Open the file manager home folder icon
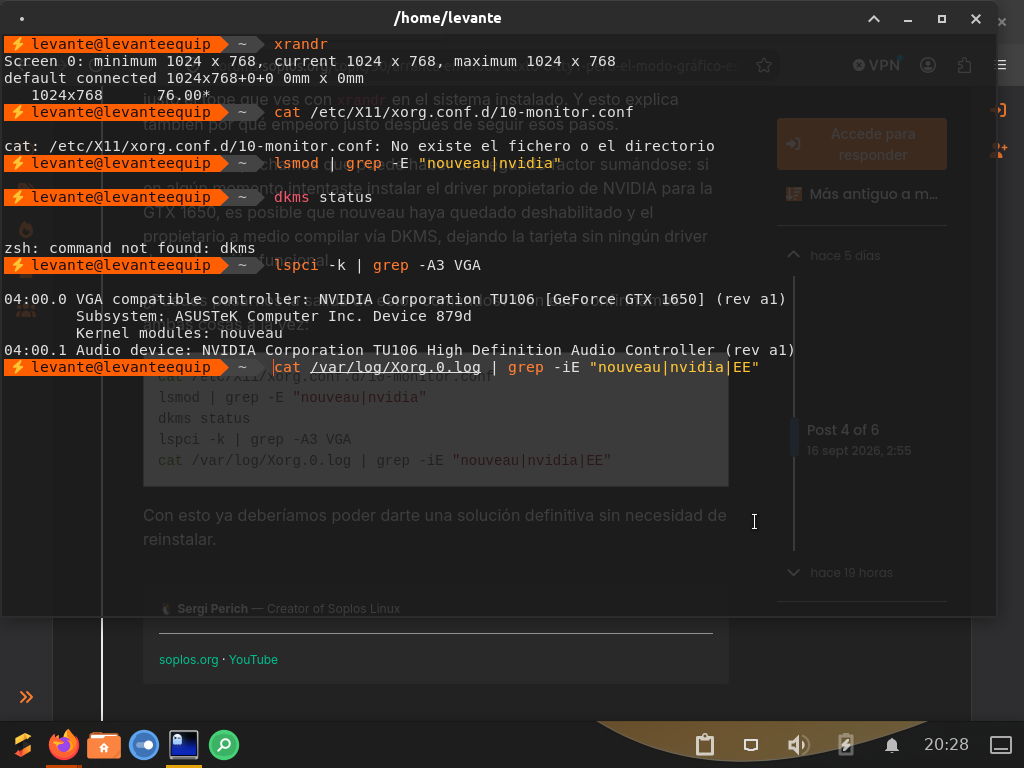Screen dimensions: 1024x768 (x=104, y=744)
